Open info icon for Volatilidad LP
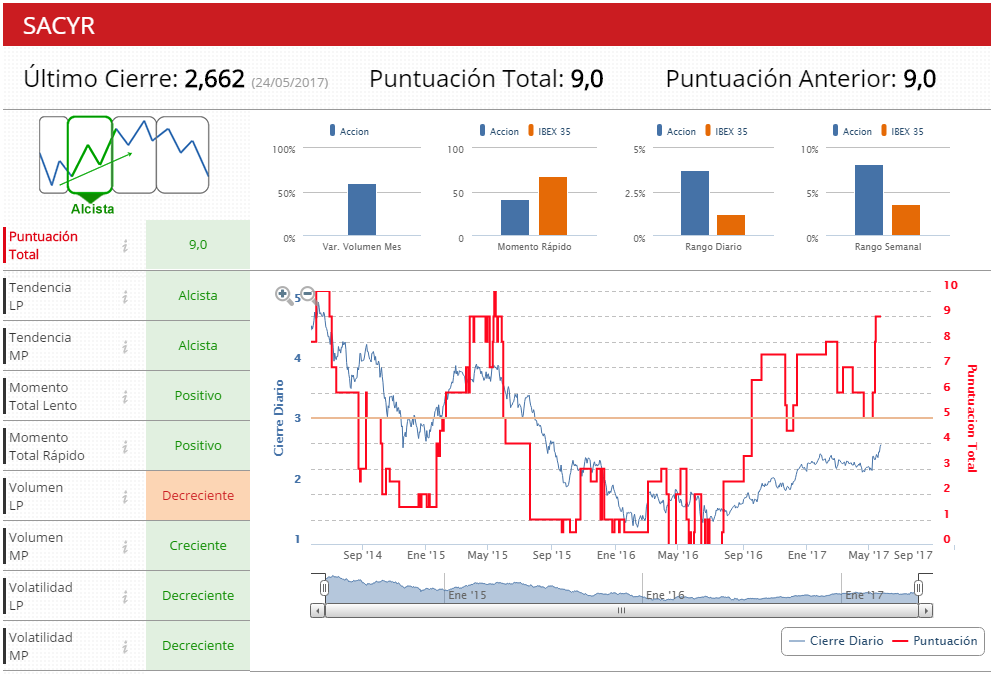This screenshot has height=675, width=995. coord(125,597)
